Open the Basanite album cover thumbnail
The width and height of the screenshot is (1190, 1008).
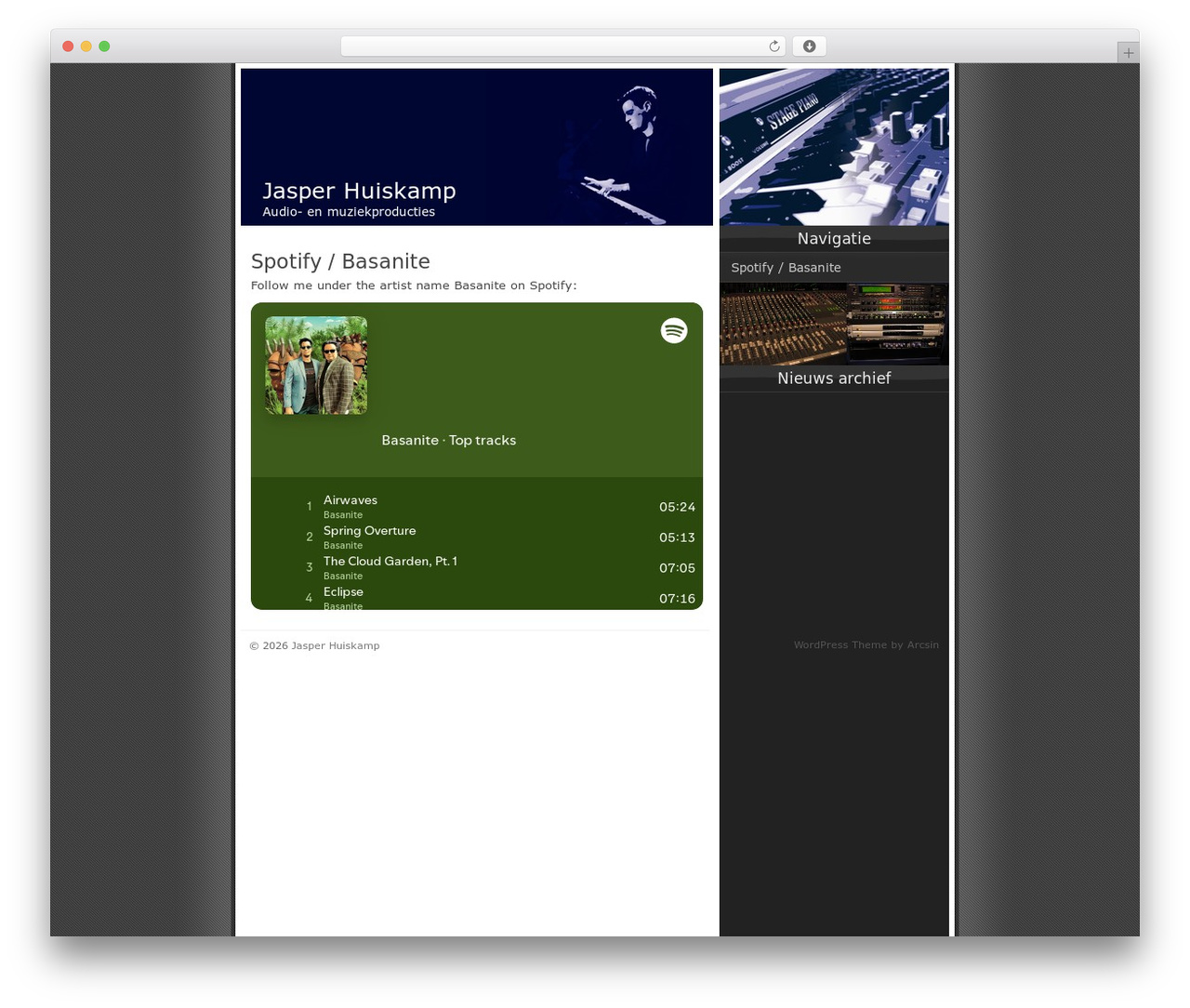pyautogui.click(x=316, y=365)
